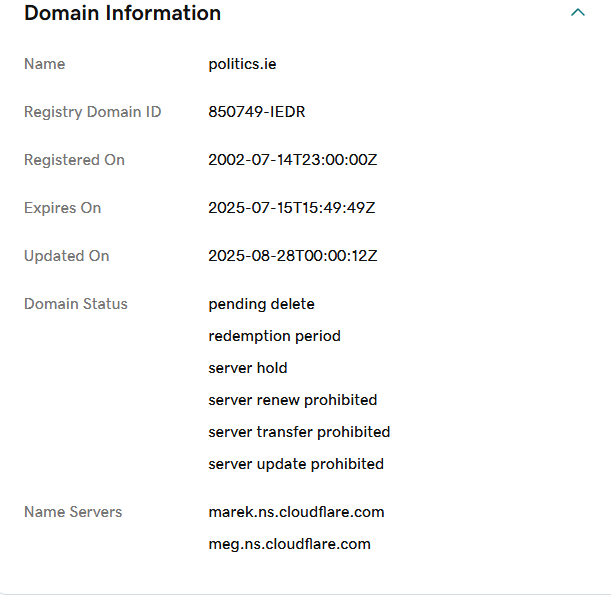Click the Updated On label
The image size is (611, 595).
pos(66,256)
